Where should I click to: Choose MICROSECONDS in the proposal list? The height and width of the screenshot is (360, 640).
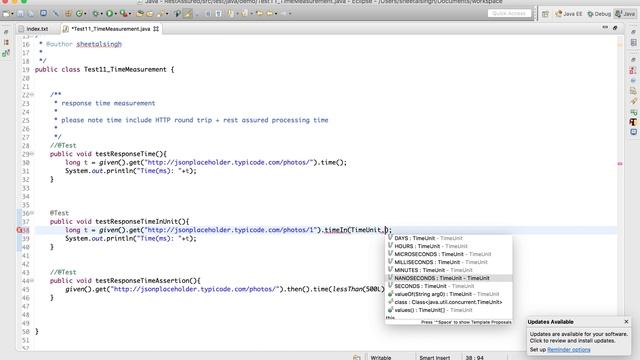449,254
